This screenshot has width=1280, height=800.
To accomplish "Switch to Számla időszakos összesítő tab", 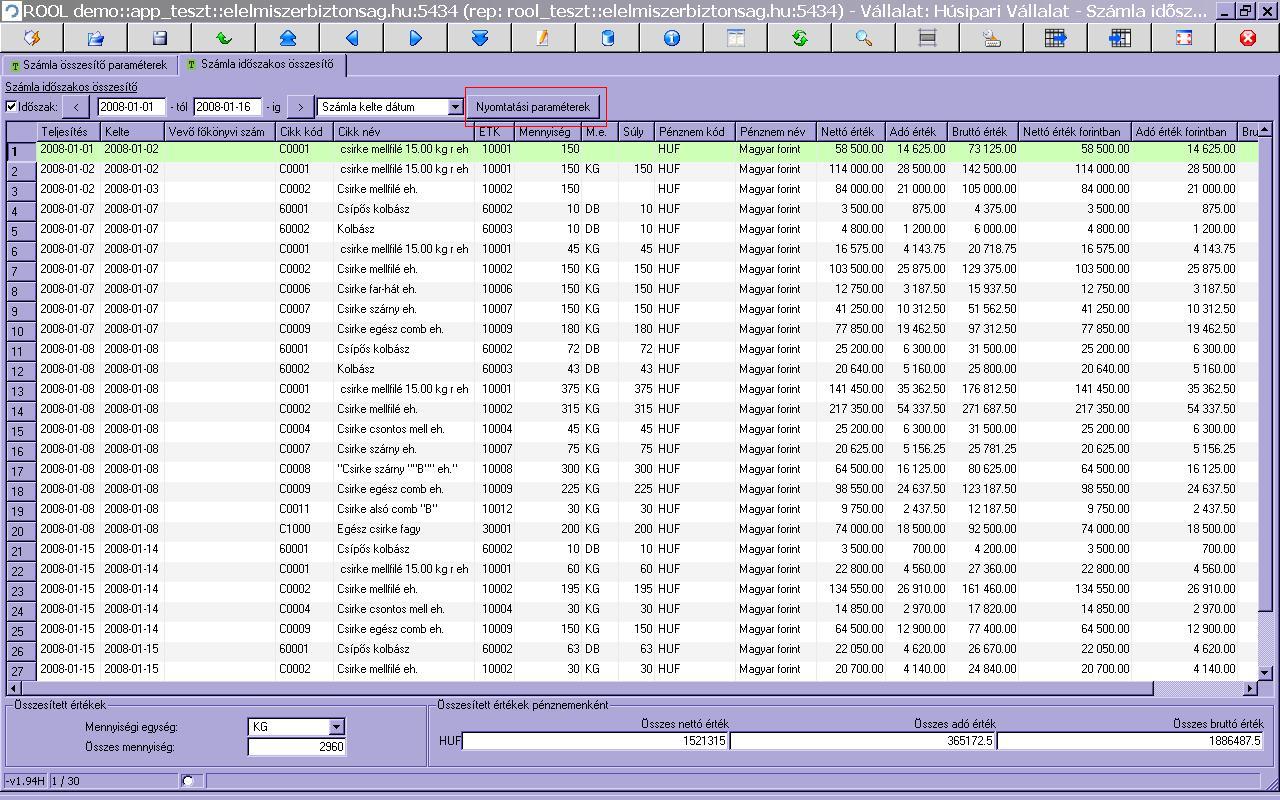I will tap(264, 65).
